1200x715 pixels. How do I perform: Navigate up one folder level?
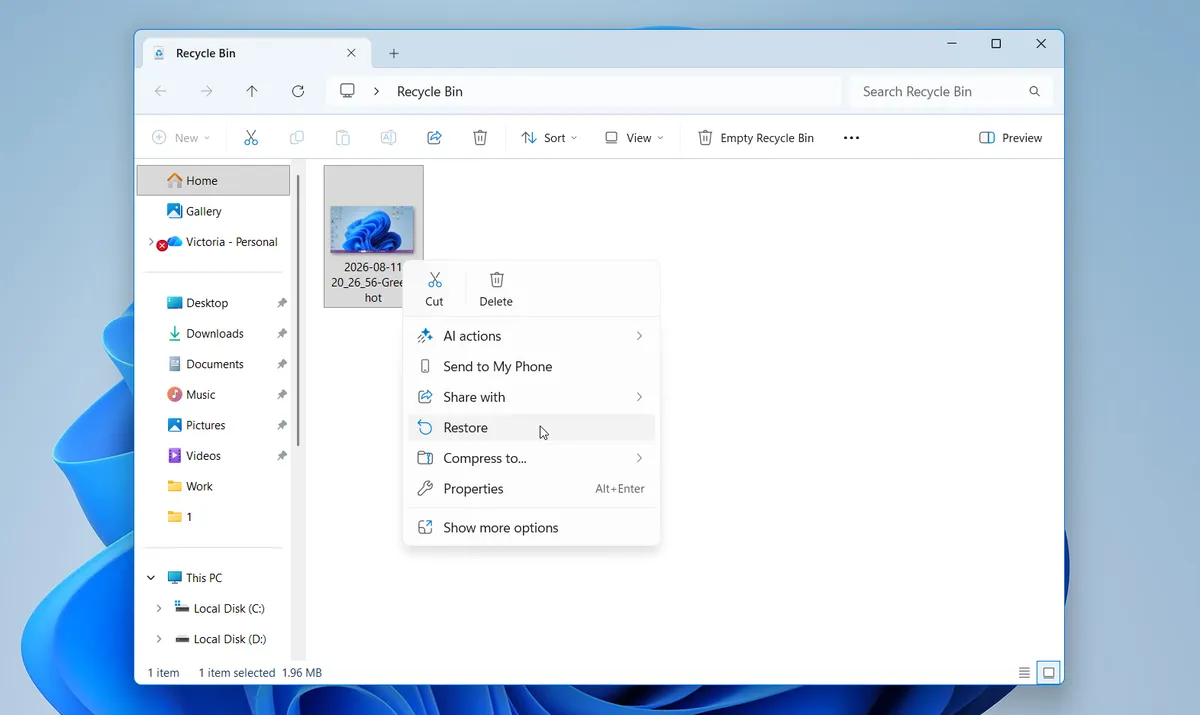(x=252, y=91)
